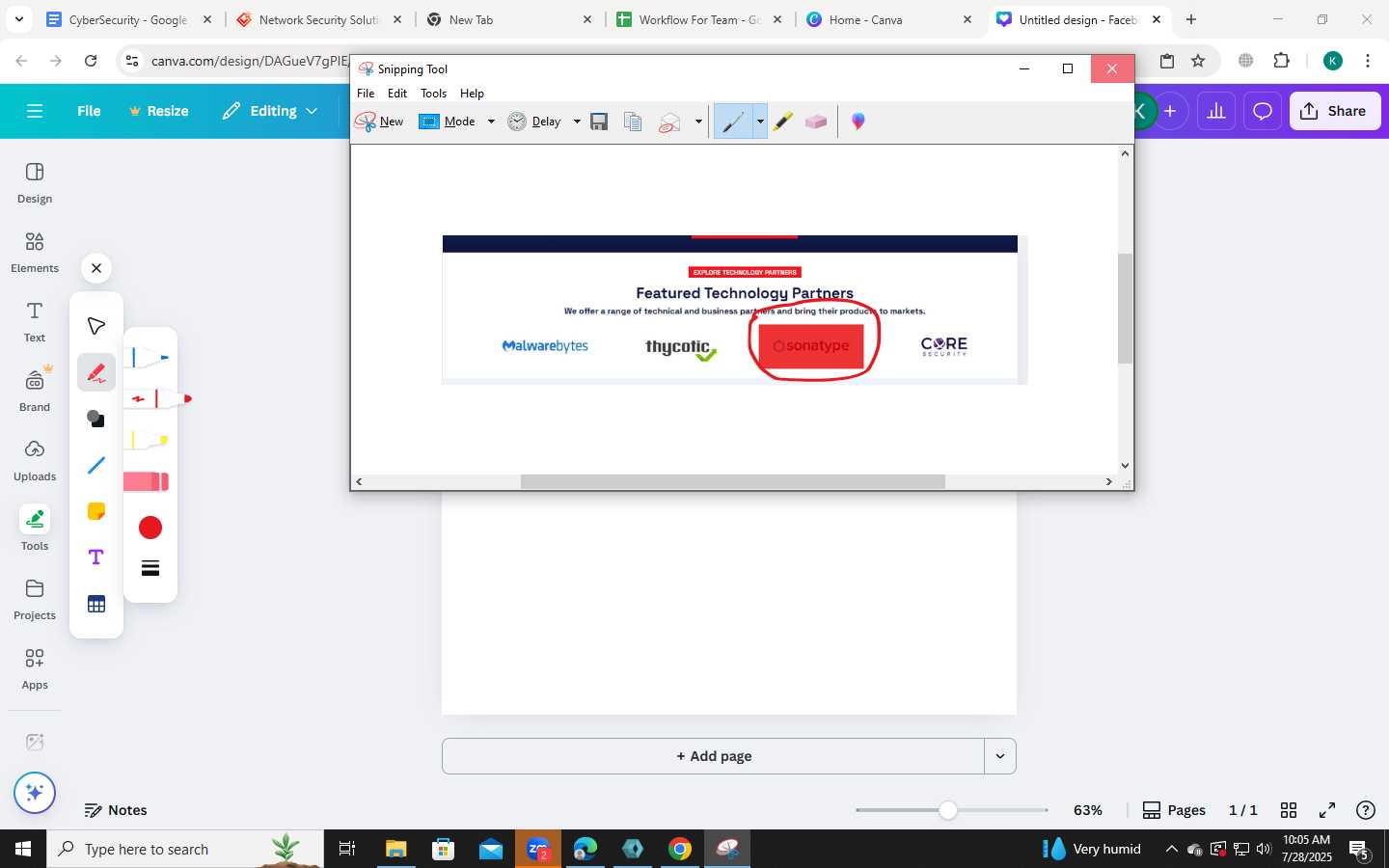Image resolution: width=1389 pixels, height=868 pixels.
Task: Open the Canva comments speech bubble
Action: click(1263, 111)
